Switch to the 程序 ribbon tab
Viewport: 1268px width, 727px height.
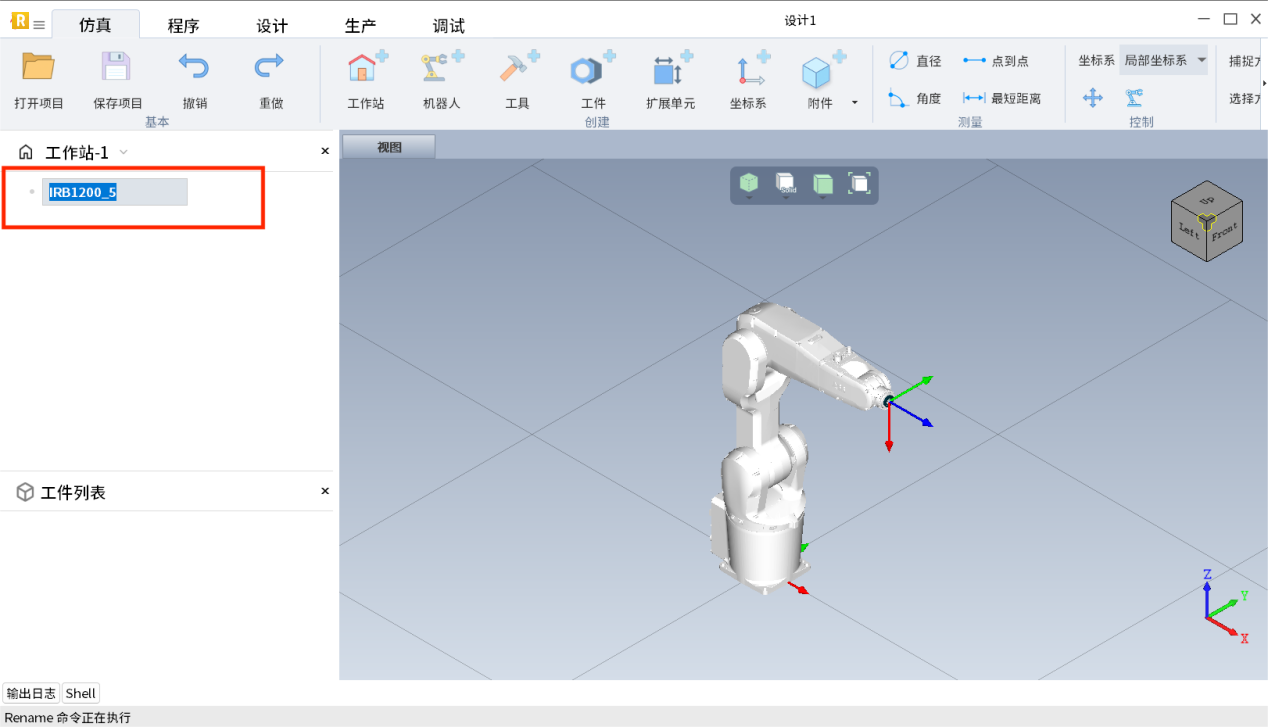183,26
